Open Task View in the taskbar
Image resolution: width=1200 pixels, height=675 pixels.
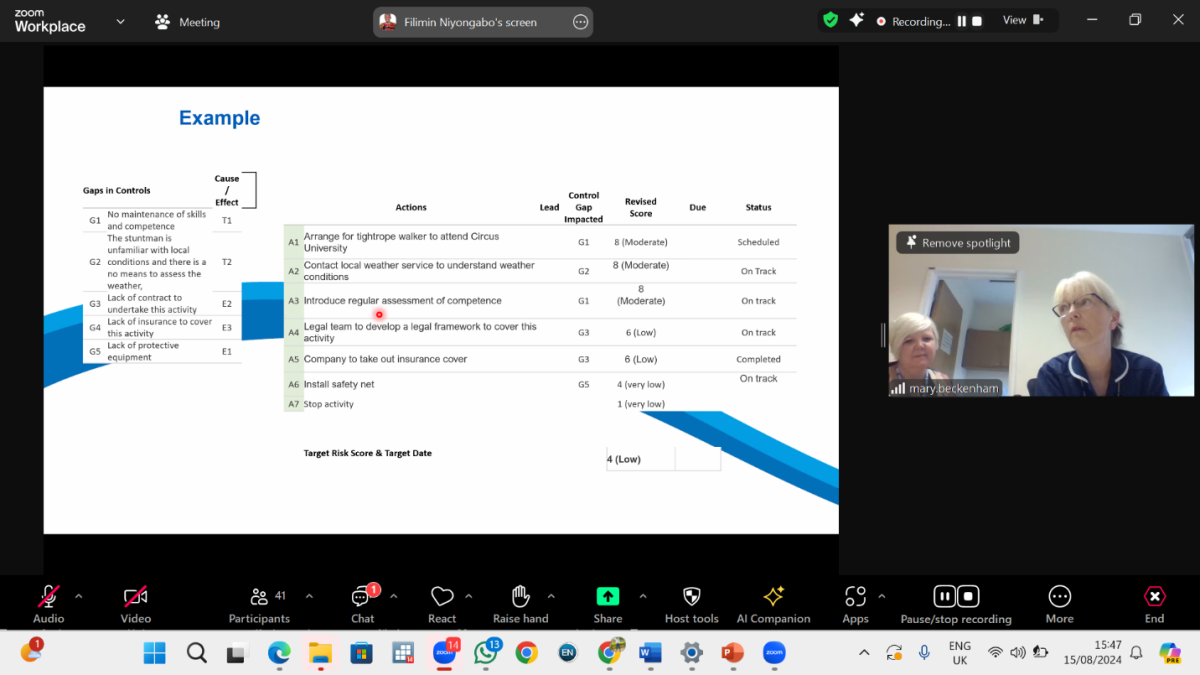(236, 653)
